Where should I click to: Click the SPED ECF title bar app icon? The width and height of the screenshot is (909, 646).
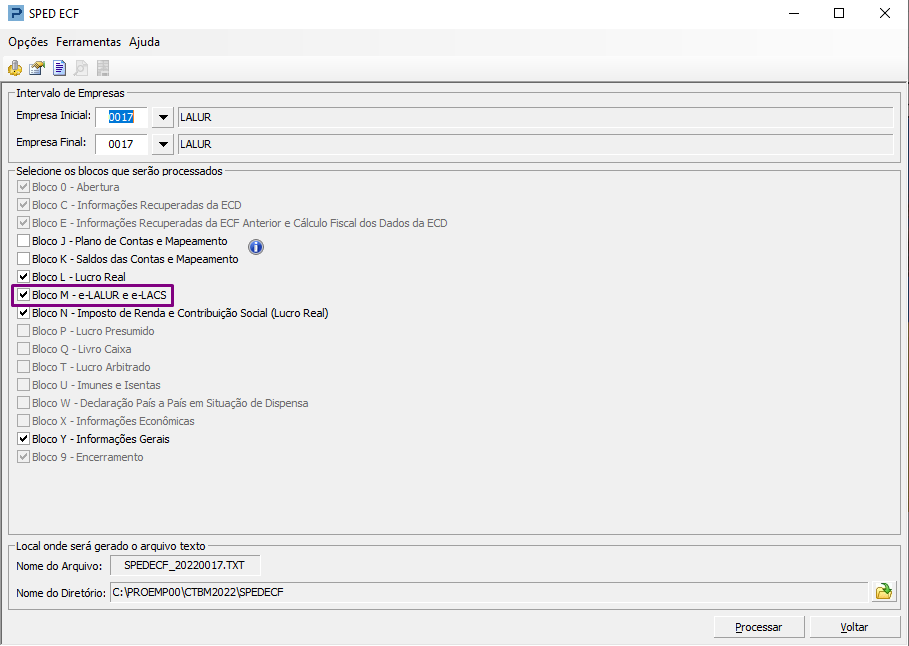click(x=16, y=13)
